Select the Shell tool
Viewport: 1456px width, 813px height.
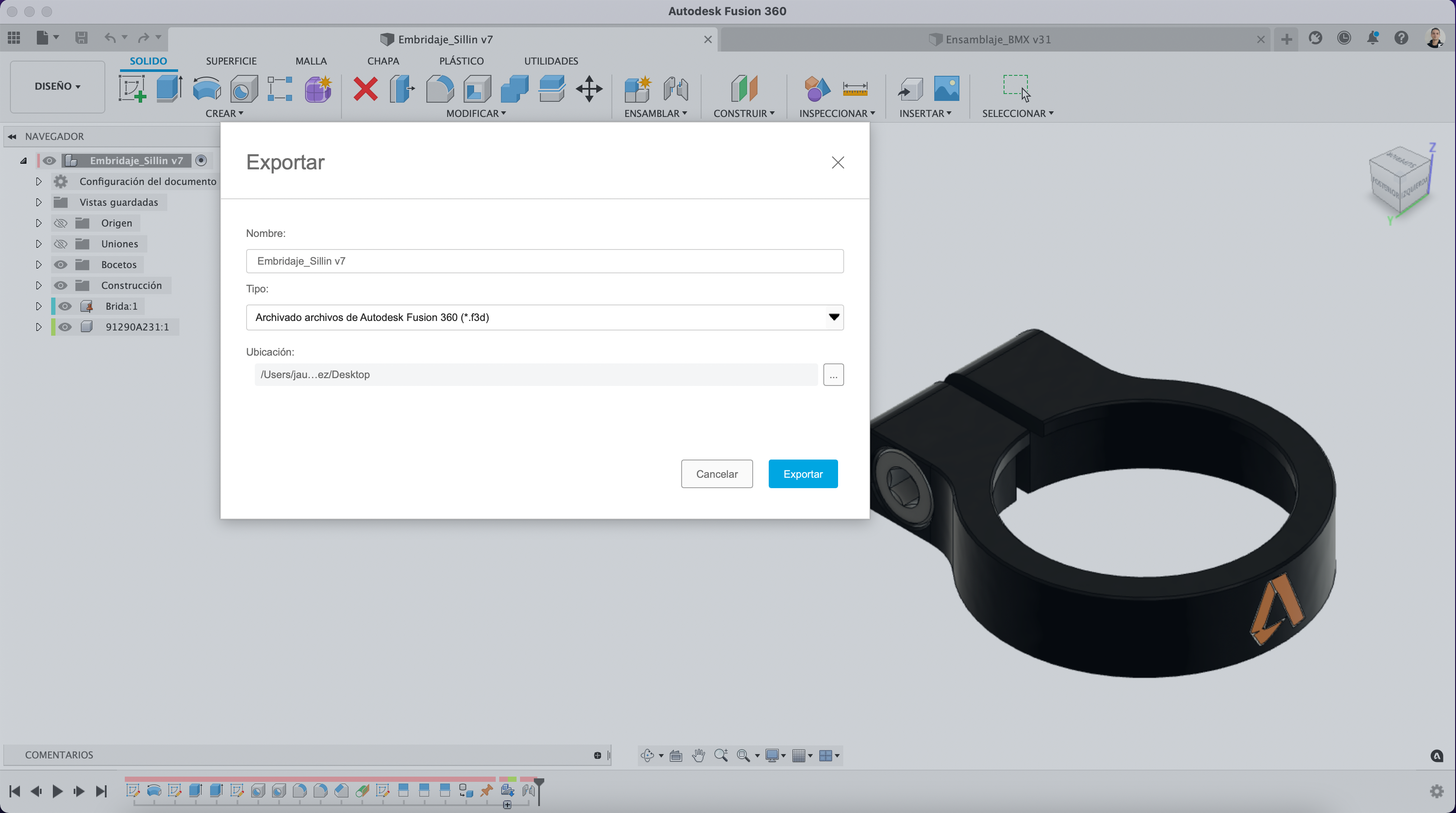(477, 89)
